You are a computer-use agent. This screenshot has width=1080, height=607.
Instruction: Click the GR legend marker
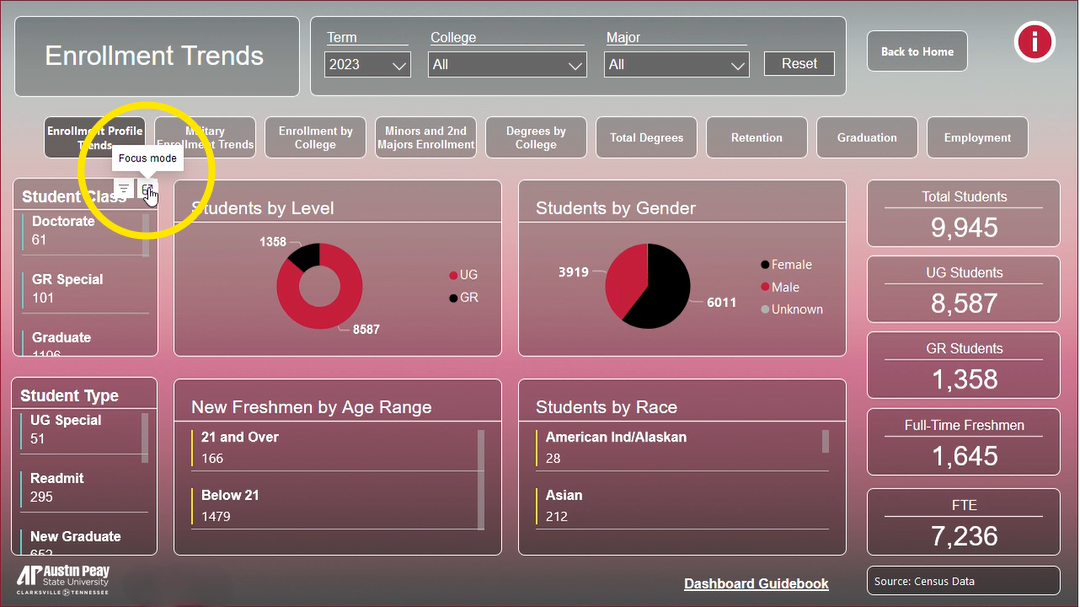[x=453, y=298]
